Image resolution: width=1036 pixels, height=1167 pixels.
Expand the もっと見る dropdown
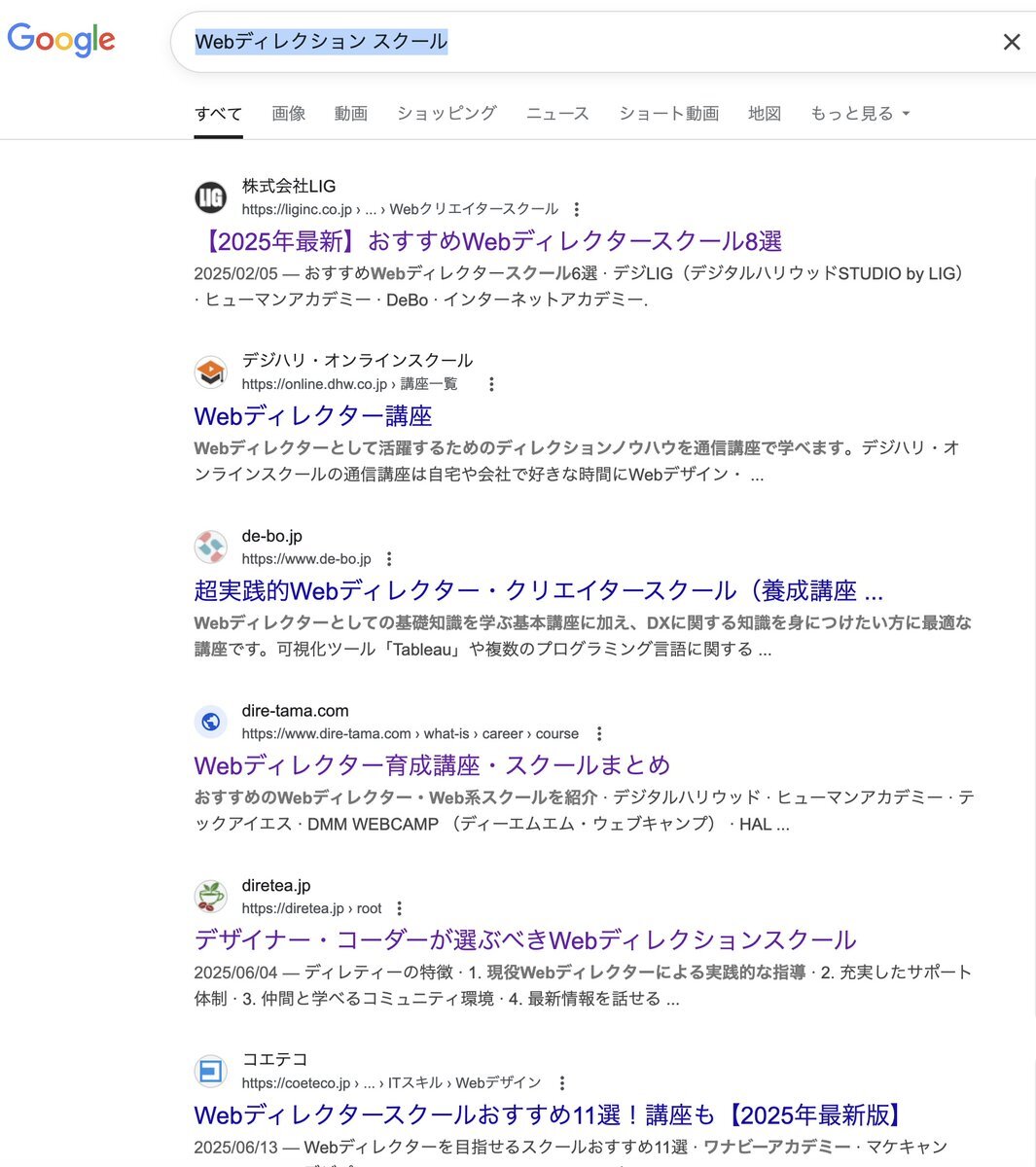[860, 114]
